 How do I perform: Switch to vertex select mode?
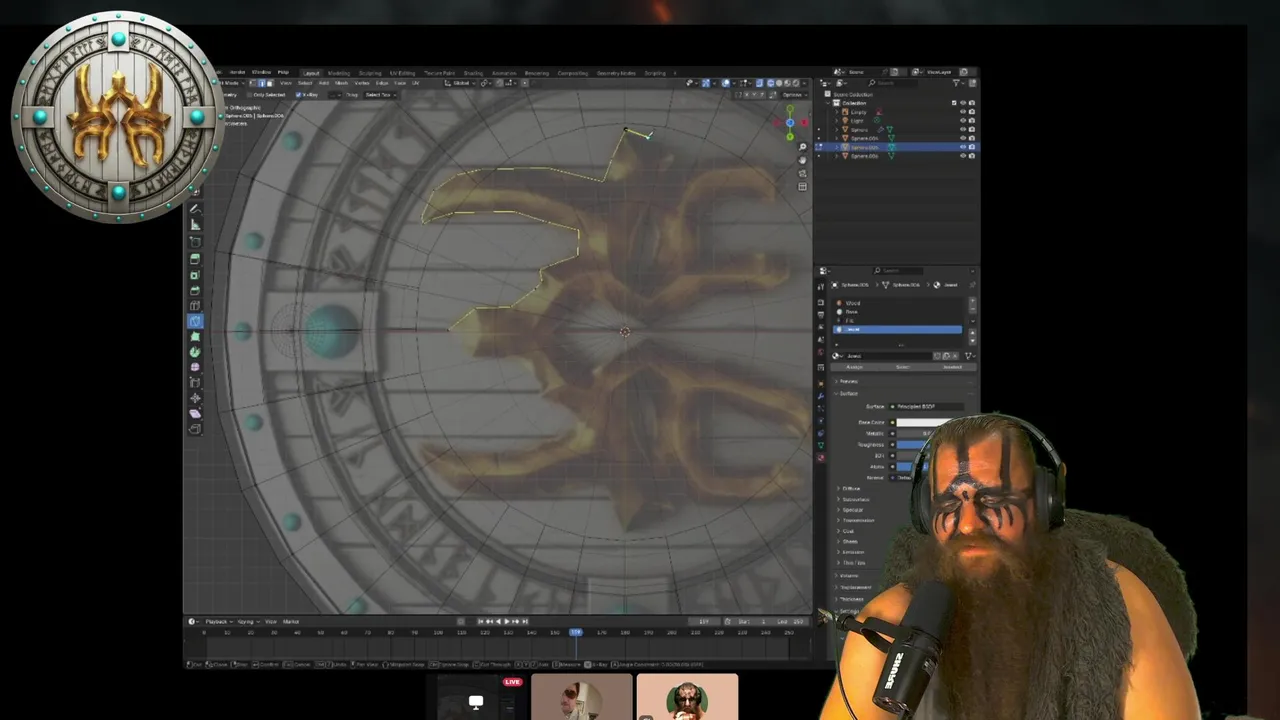click(x=253, y=83)
